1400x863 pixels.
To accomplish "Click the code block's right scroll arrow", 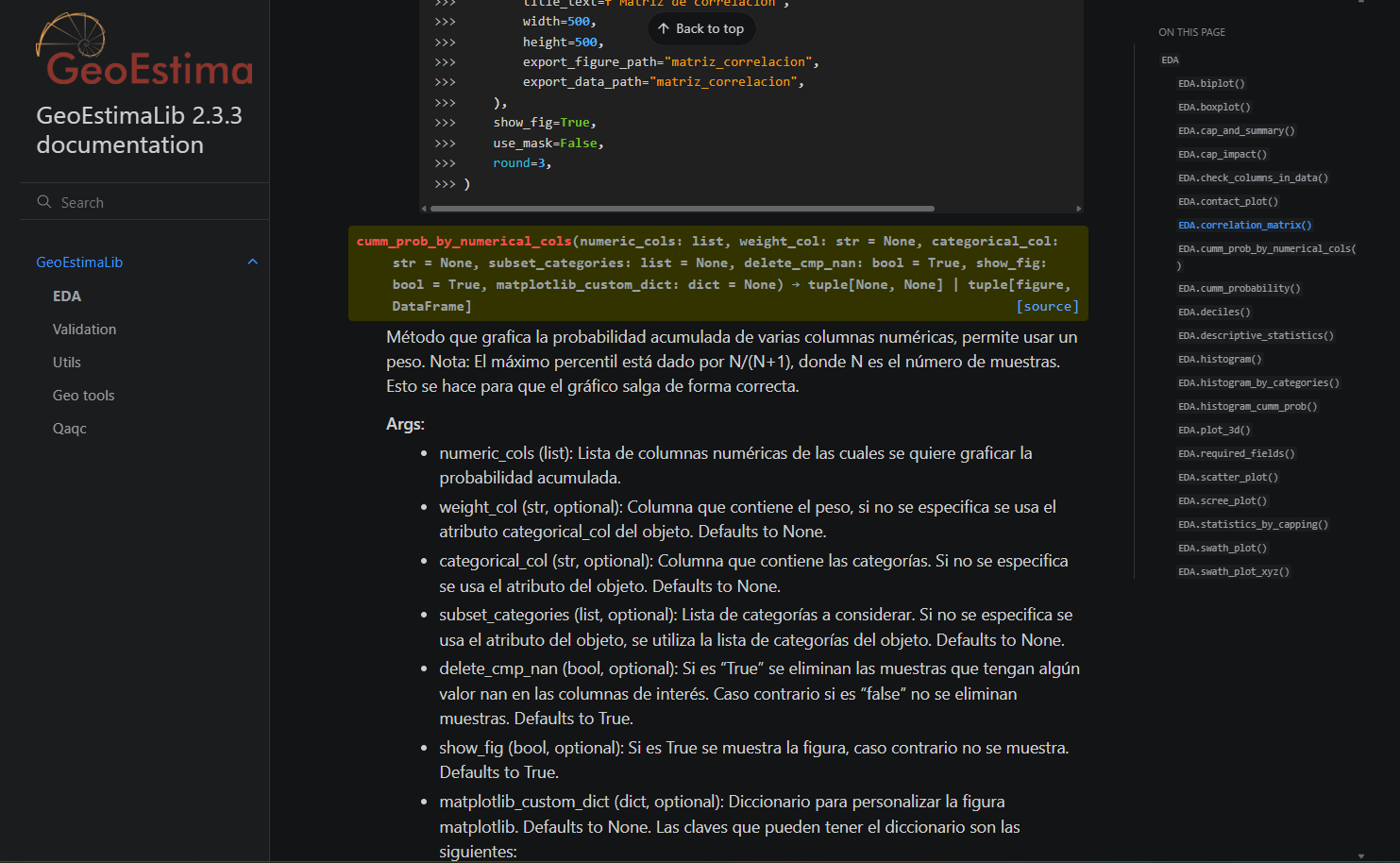I will point(1078,209).
